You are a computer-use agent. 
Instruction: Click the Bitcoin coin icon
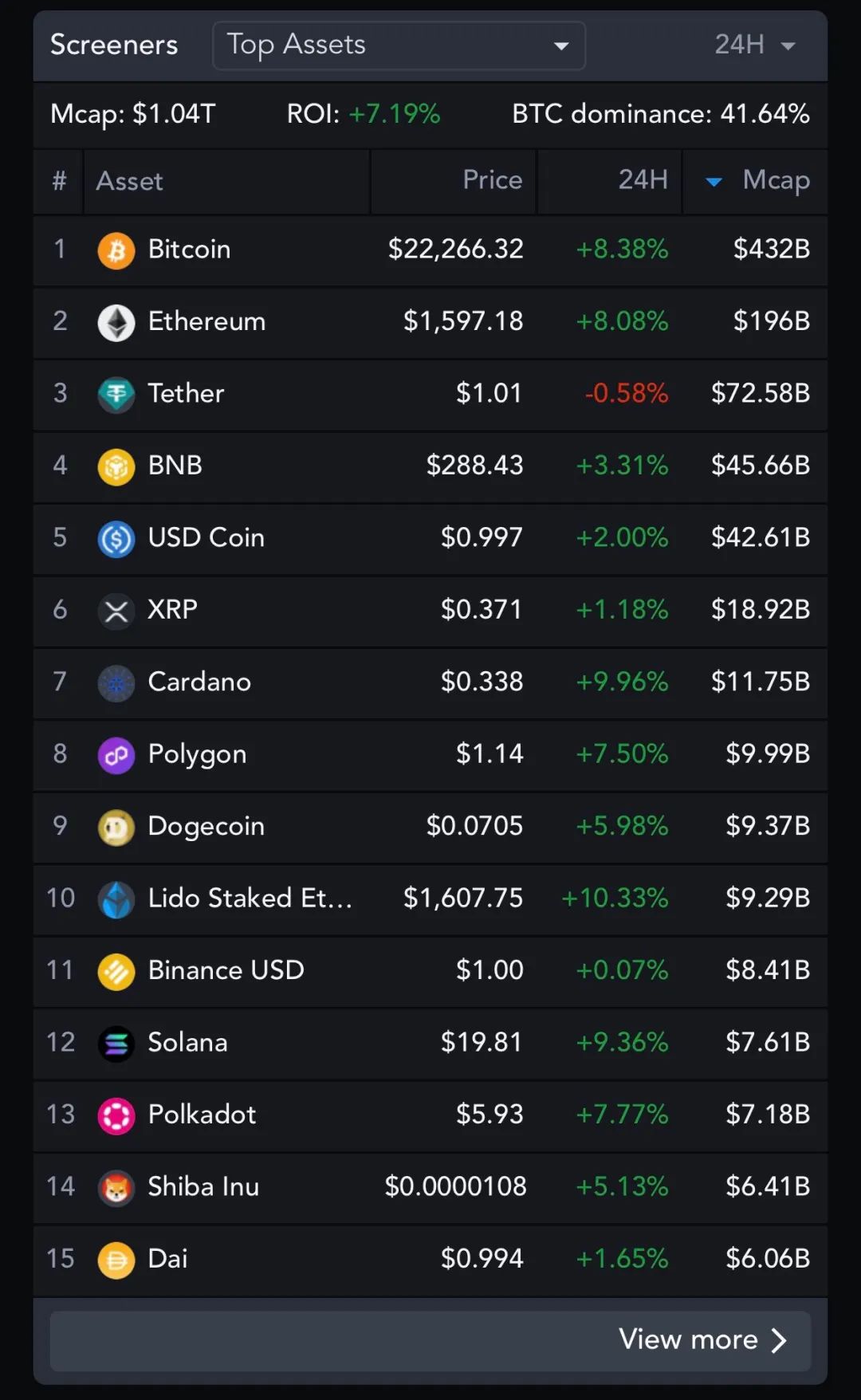(116, 250)
